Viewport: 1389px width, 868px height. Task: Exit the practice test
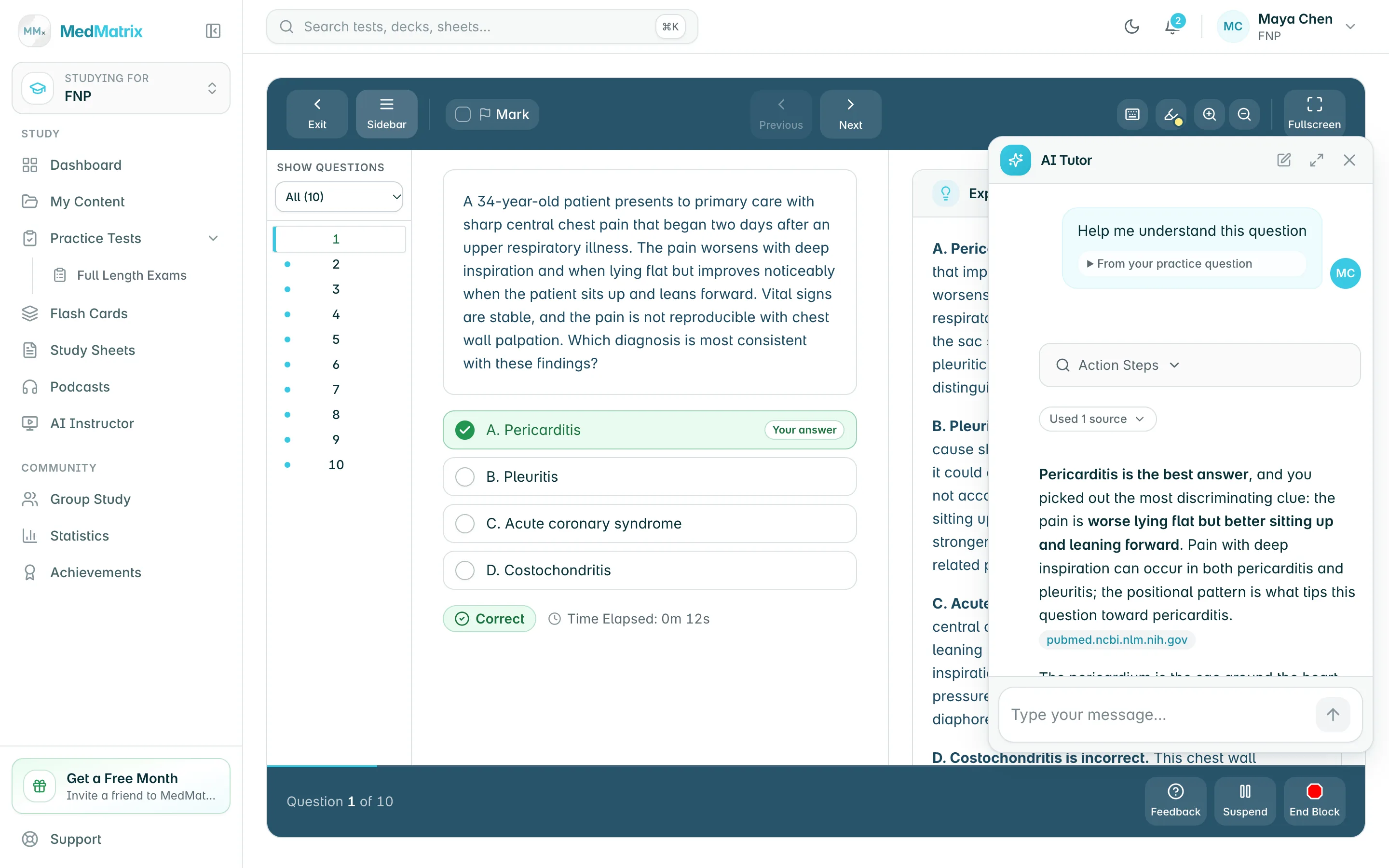point(317,114)
